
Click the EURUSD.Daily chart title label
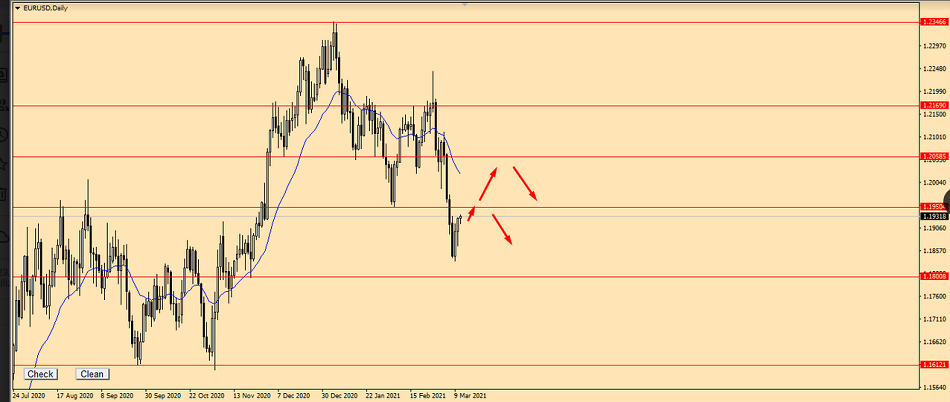tap(47, 8)
